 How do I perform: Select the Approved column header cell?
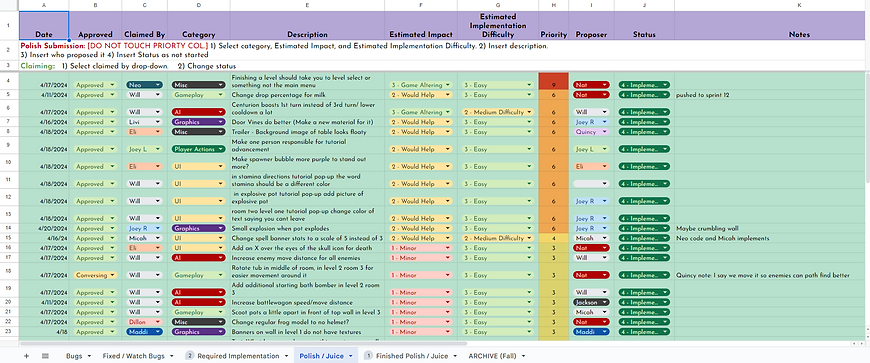pyautogui.click(x=95, y=26)
